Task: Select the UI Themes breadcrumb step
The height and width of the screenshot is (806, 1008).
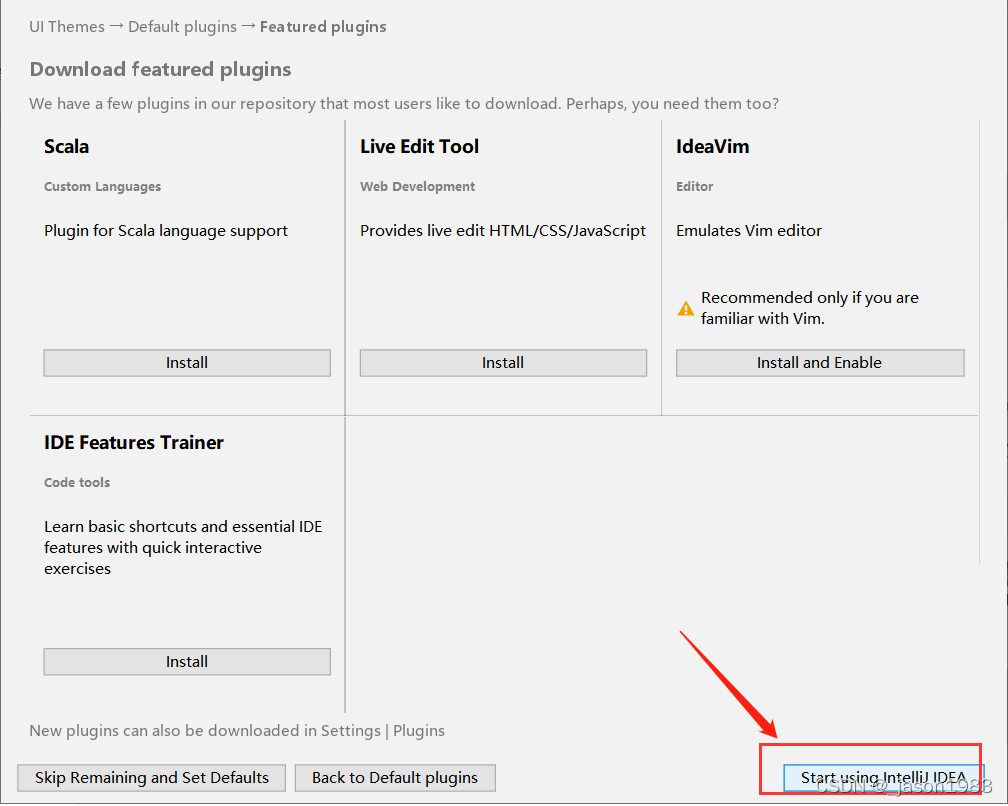Action: [67, 27]
